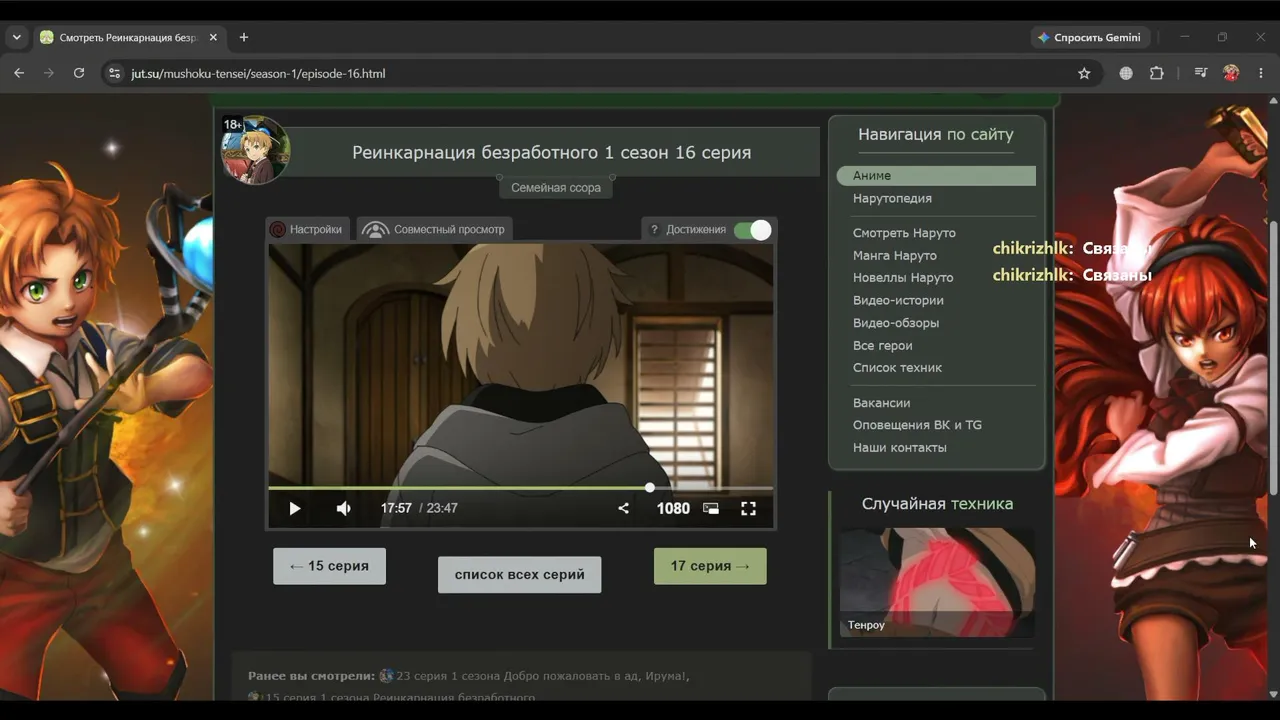Click the browser forward arrow
1280x720 pixels.
tap(48, 73)
